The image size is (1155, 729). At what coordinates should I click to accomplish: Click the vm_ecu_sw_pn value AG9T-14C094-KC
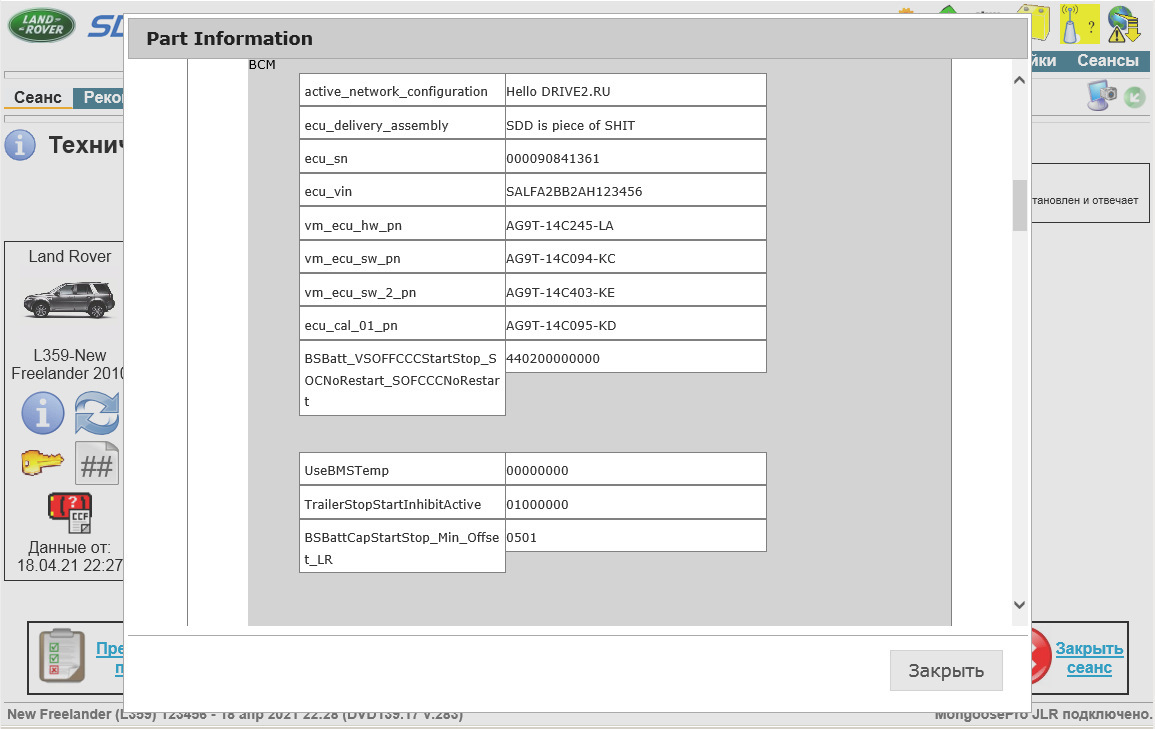pyautogui.click(x=561, y=258)
